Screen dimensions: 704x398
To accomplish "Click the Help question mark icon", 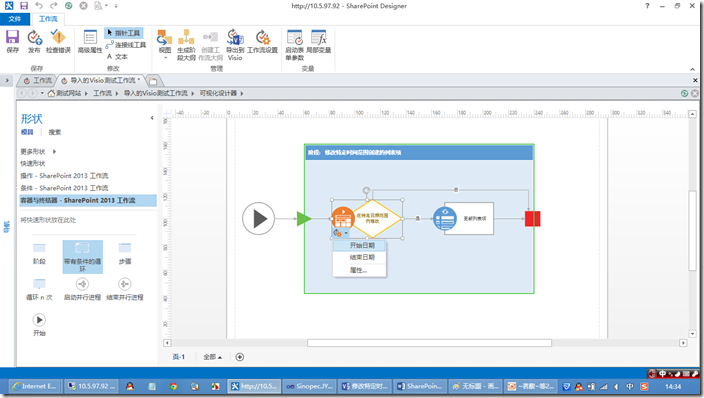I will tap(647, 6).
